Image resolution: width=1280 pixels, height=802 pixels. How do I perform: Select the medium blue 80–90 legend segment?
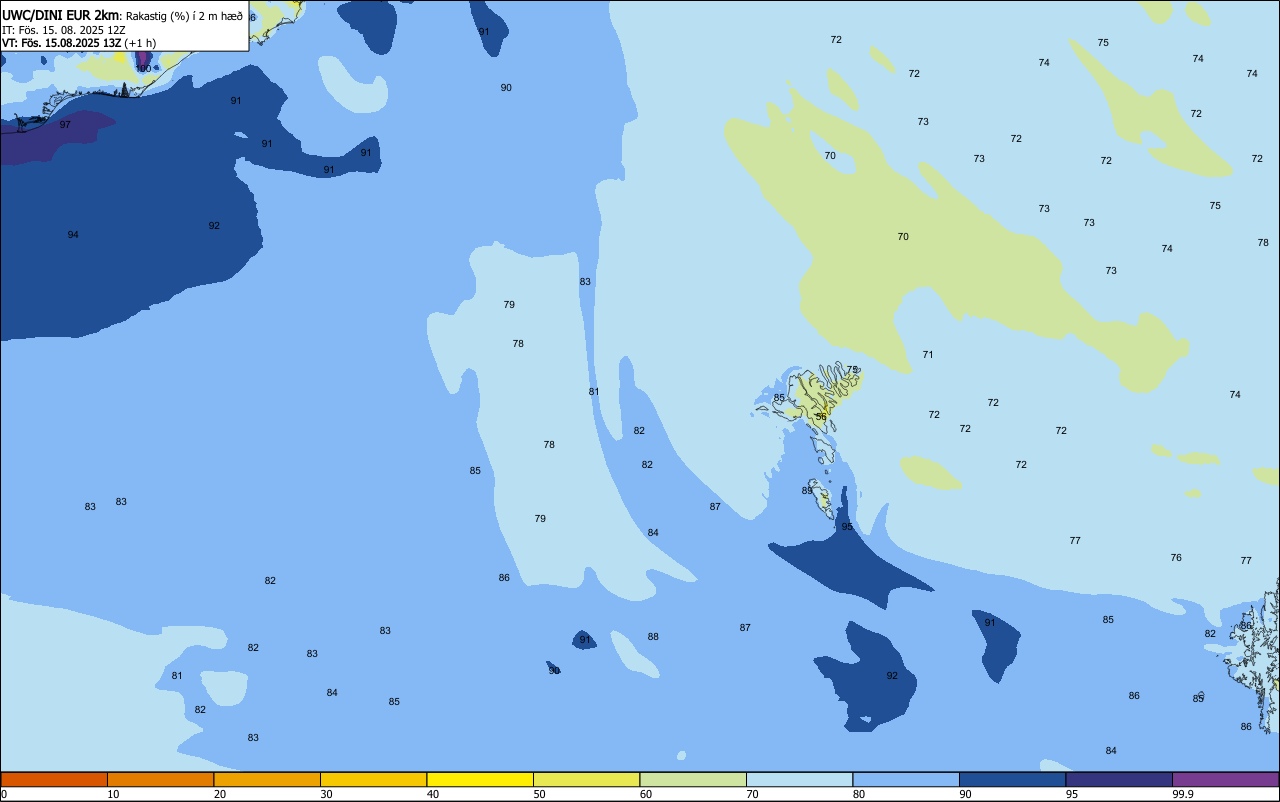pos(906,779)
